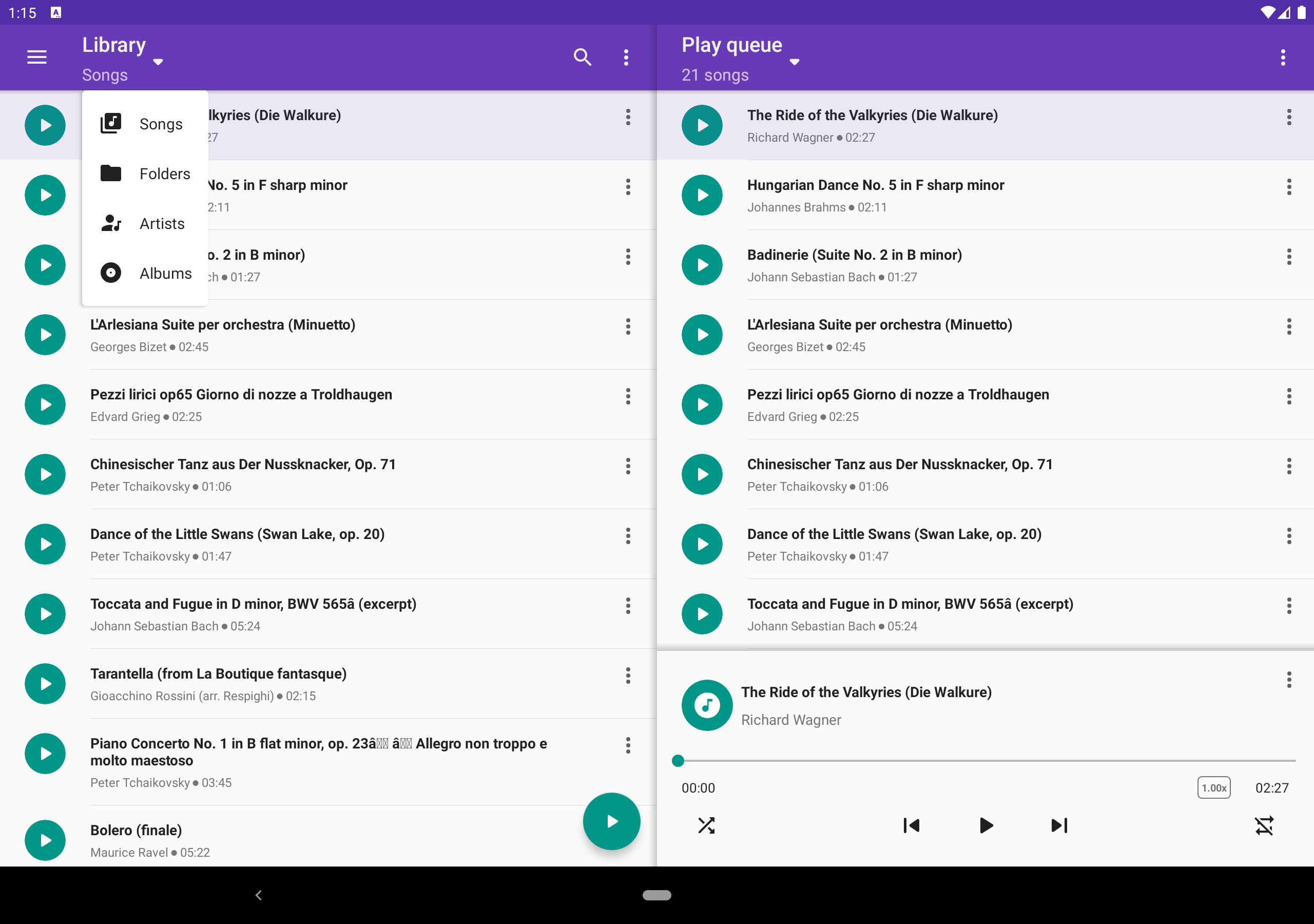Open the hamburger navigation menu

(37, 57)
